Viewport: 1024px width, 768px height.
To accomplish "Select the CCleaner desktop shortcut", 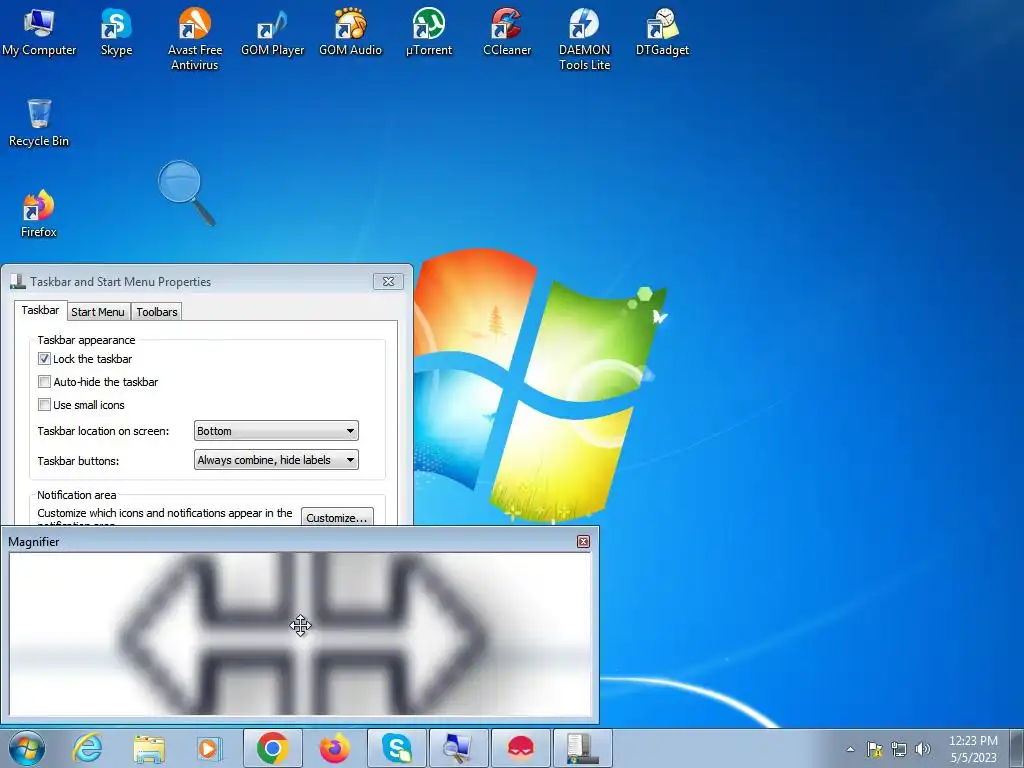I will 507,32.
